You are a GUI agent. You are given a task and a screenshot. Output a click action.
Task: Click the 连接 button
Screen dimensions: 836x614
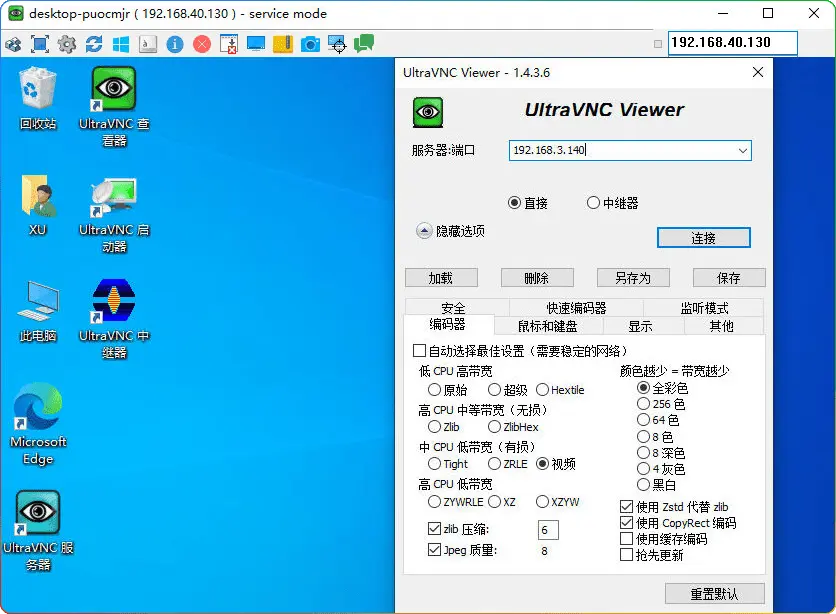704,238
